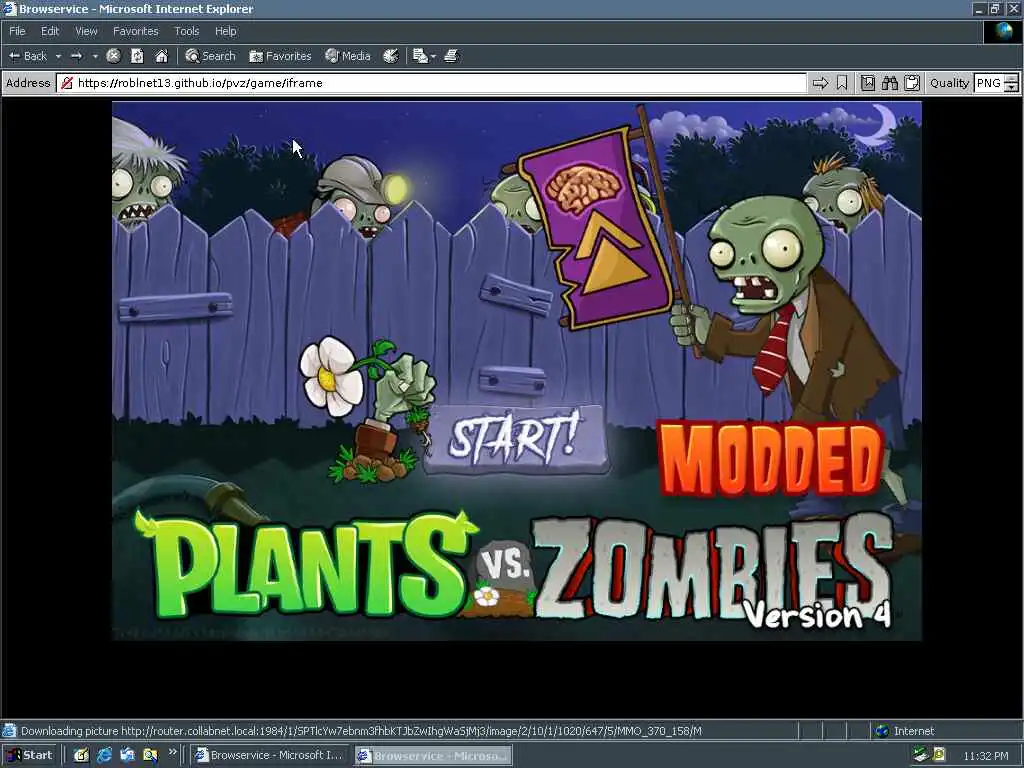Click the Back navigation arrow button
1024x768 pixels.
27,56
